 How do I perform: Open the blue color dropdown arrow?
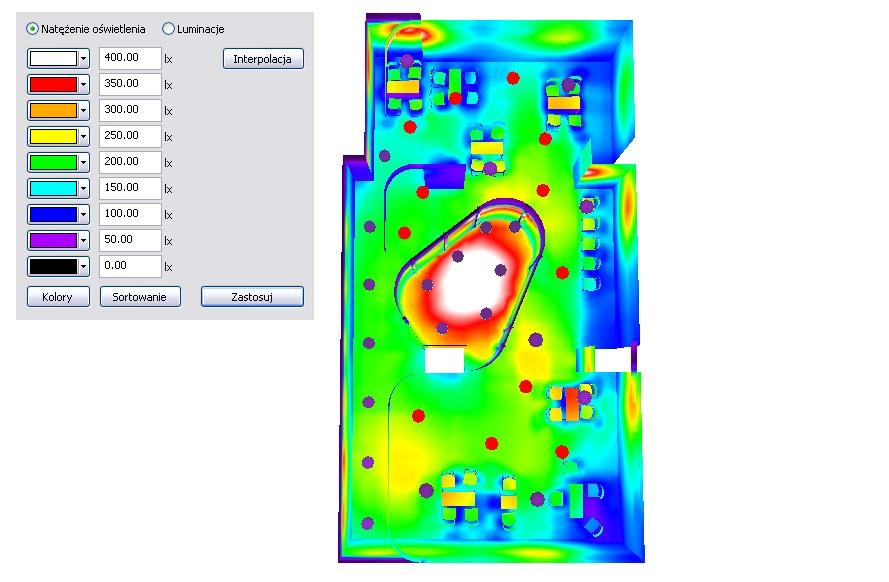[x=84, y=215]
